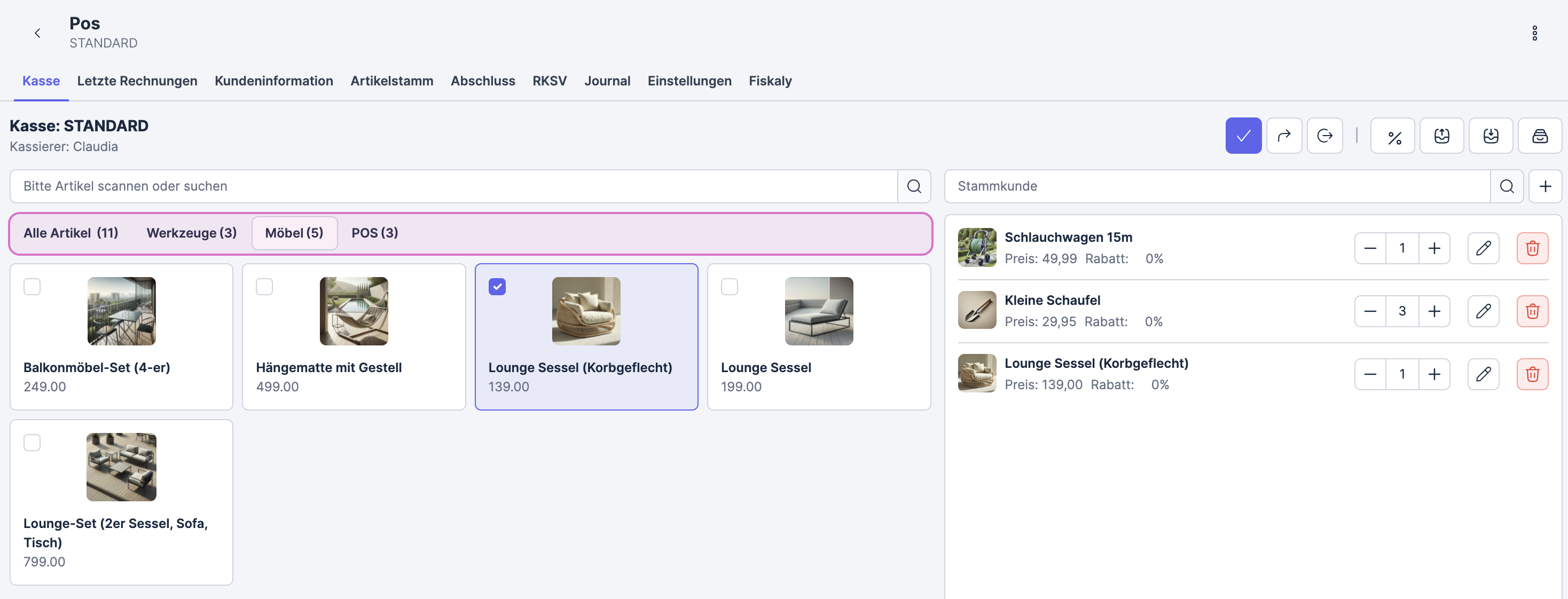Switch to the Letzte Rechnungen tab
The image size is (1568, 599).
pyautogui.click(x=137, y=81)
